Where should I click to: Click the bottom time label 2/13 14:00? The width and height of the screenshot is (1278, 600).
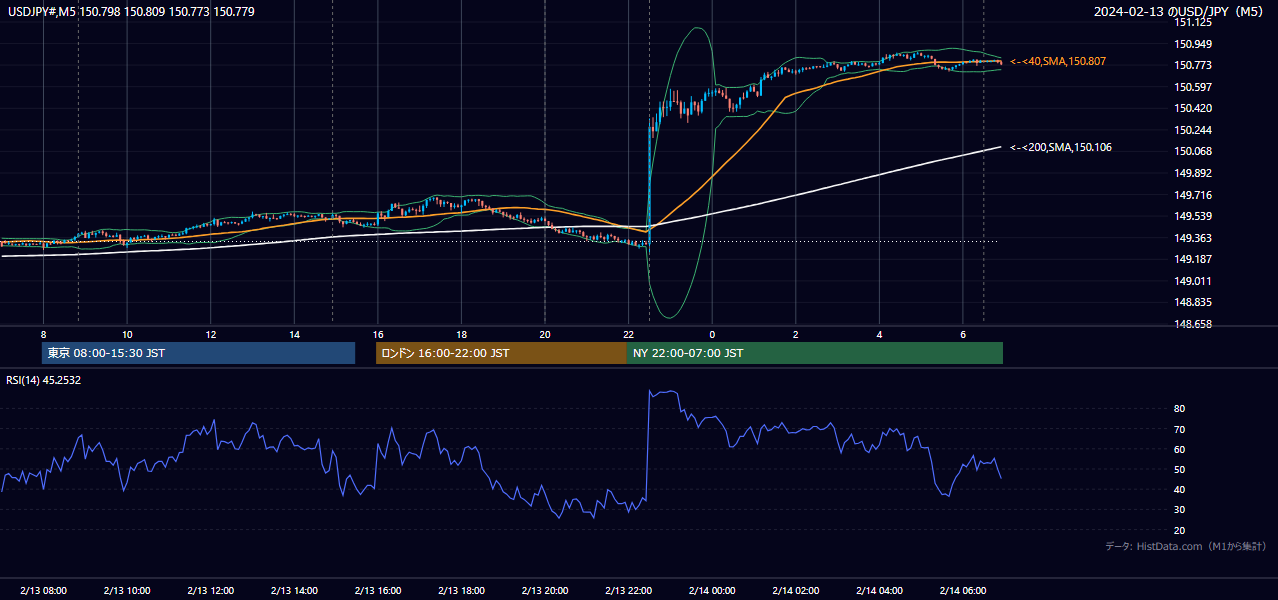[294, 591]
